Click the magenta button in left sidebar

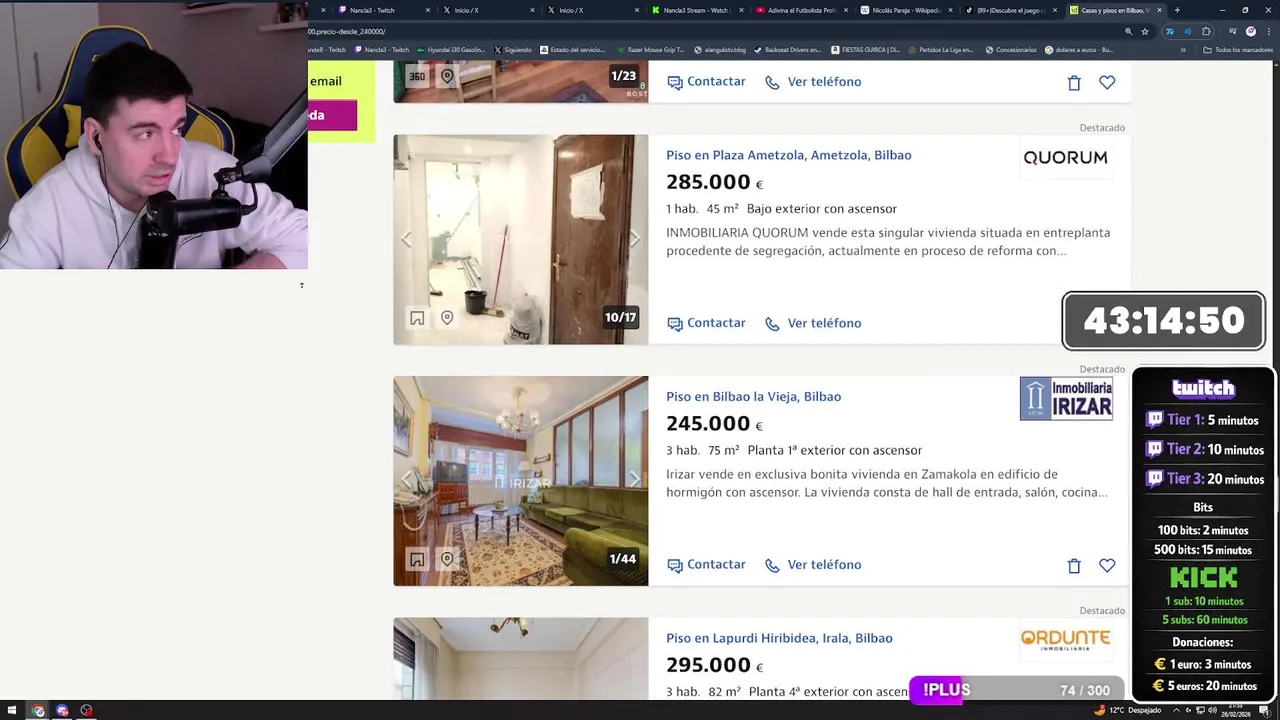[x=332, y=115]
